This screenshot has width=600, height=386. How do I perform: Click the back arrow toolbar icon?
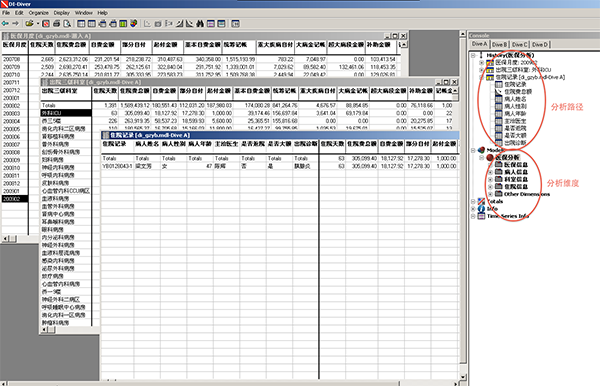(5, 23)
